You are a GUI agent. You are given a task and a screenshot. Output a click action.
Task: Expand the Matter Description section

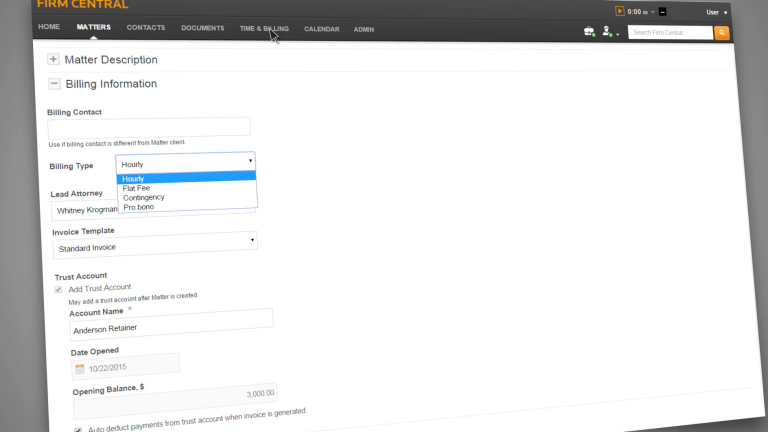(53, 59)
